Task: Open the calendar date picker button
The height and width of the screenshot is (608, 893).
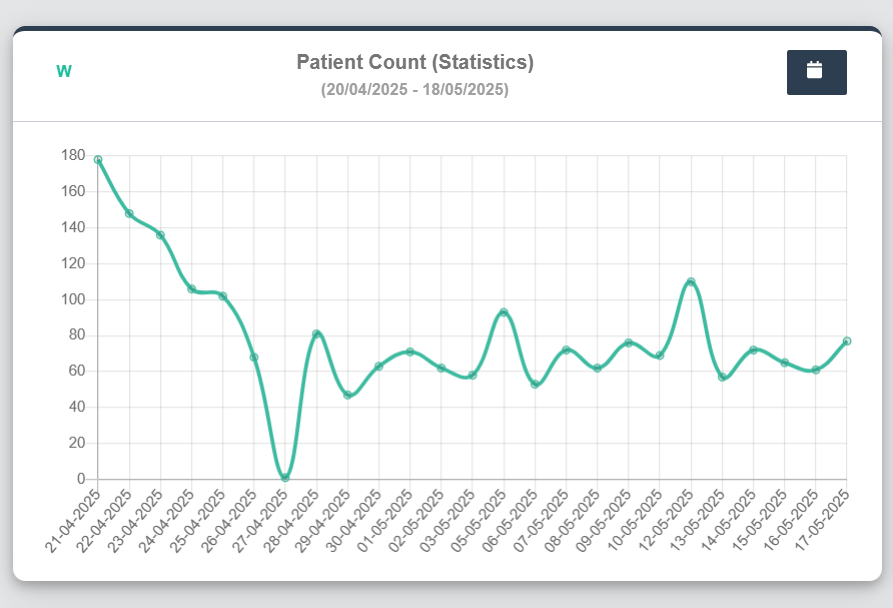Action: coord(816,72)
